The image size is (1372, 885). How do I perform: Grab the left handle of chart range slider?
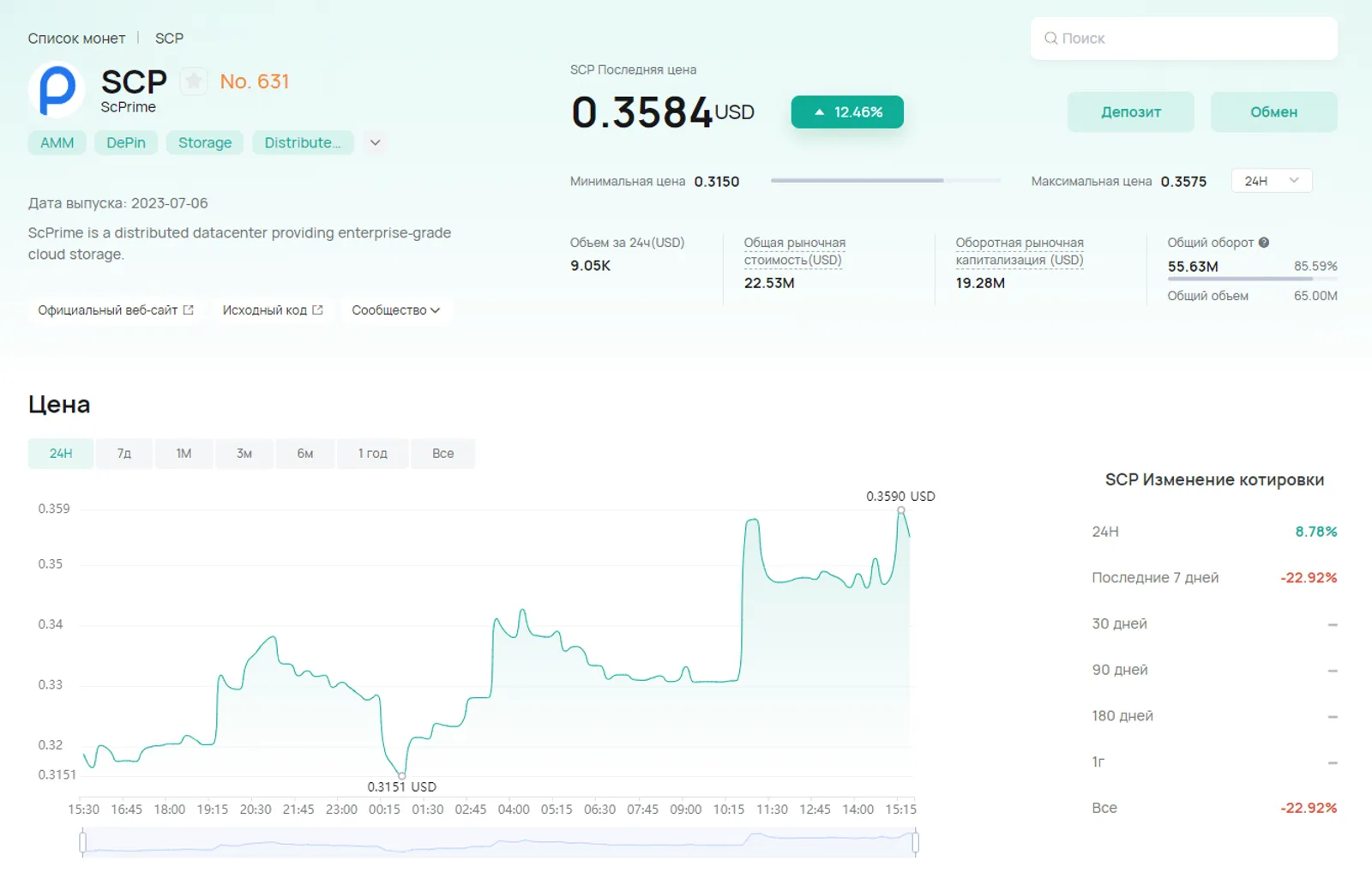[82, 842]
